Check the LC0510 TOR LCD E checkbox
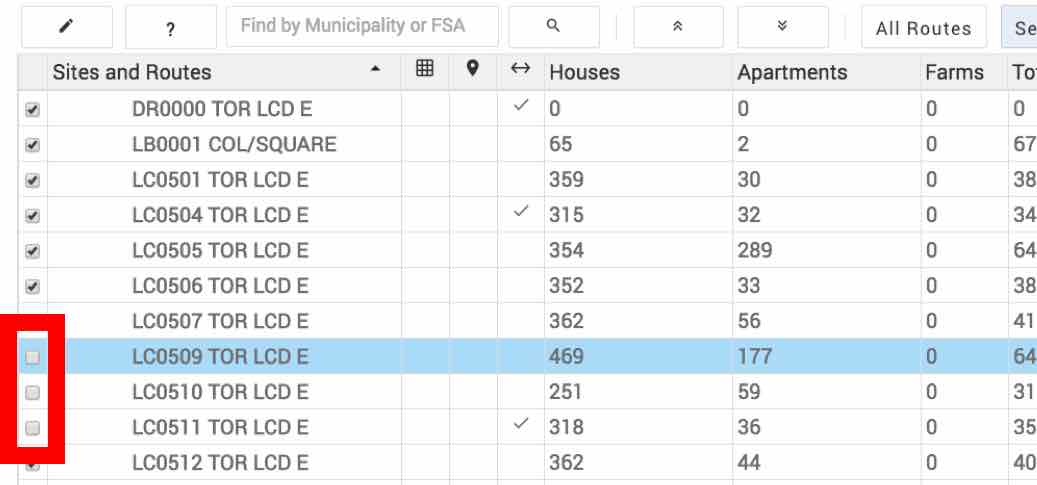Viewport: 1037px width, 485px height. (32, 392)
